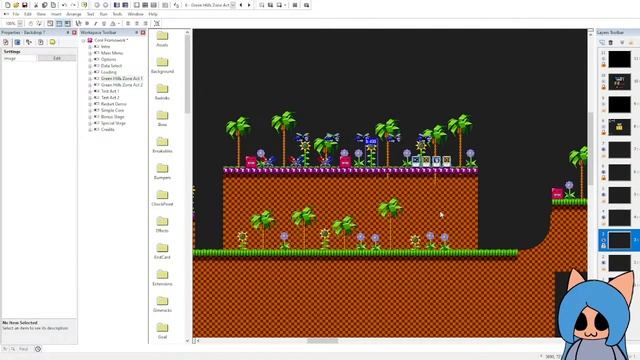Click the Save toolbar icon
This screenshot has width=640, height=360.
pos(24,5)
